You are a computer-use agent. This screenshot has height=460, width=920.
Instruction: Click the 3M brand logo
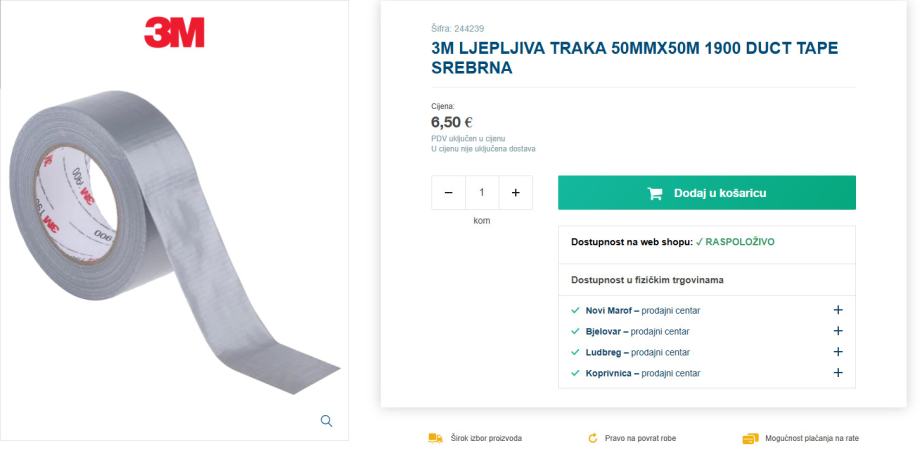coord(174,32)
